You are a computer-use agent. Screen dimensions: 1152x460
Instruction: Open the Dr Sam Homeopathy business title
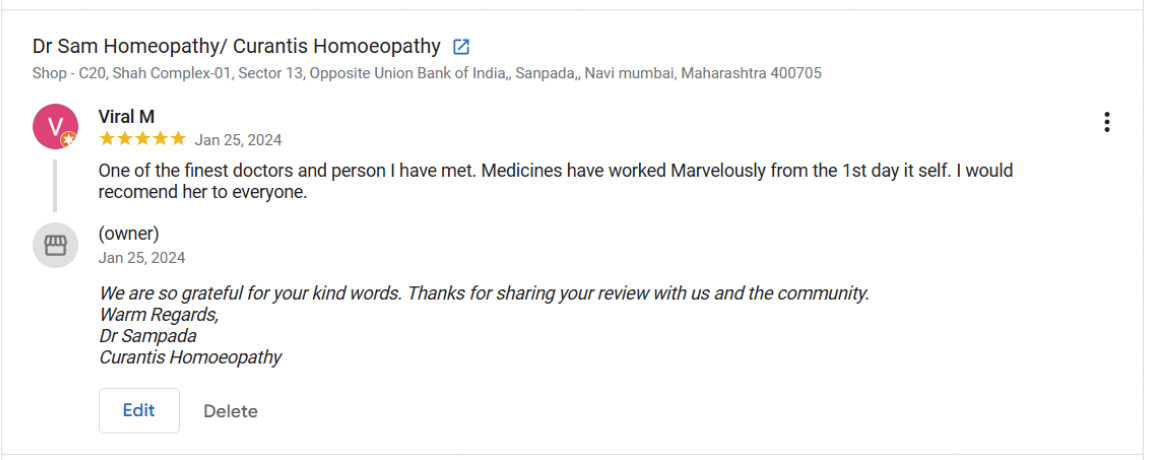(x=236, y=47)
